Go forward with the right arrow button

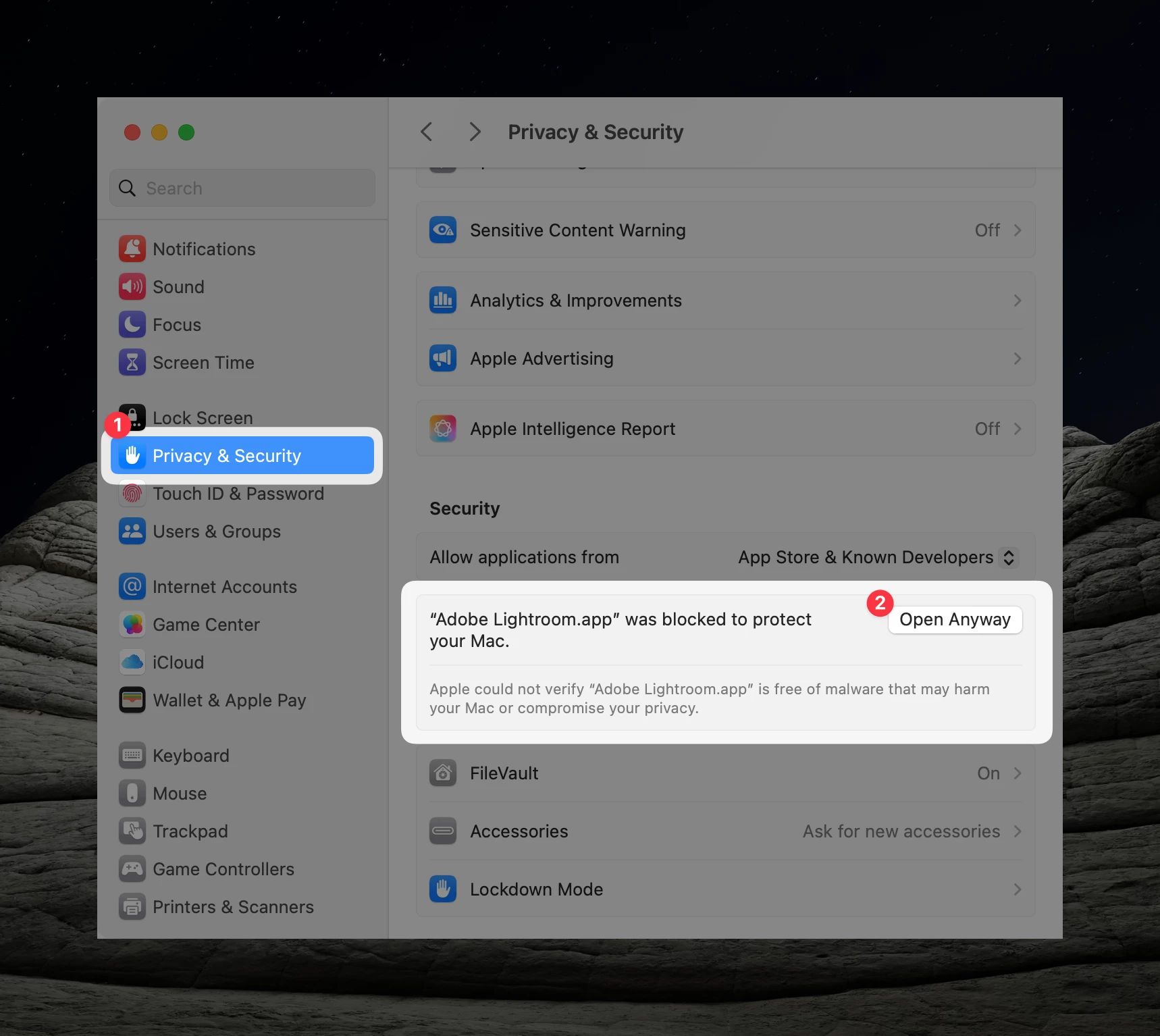475,132
